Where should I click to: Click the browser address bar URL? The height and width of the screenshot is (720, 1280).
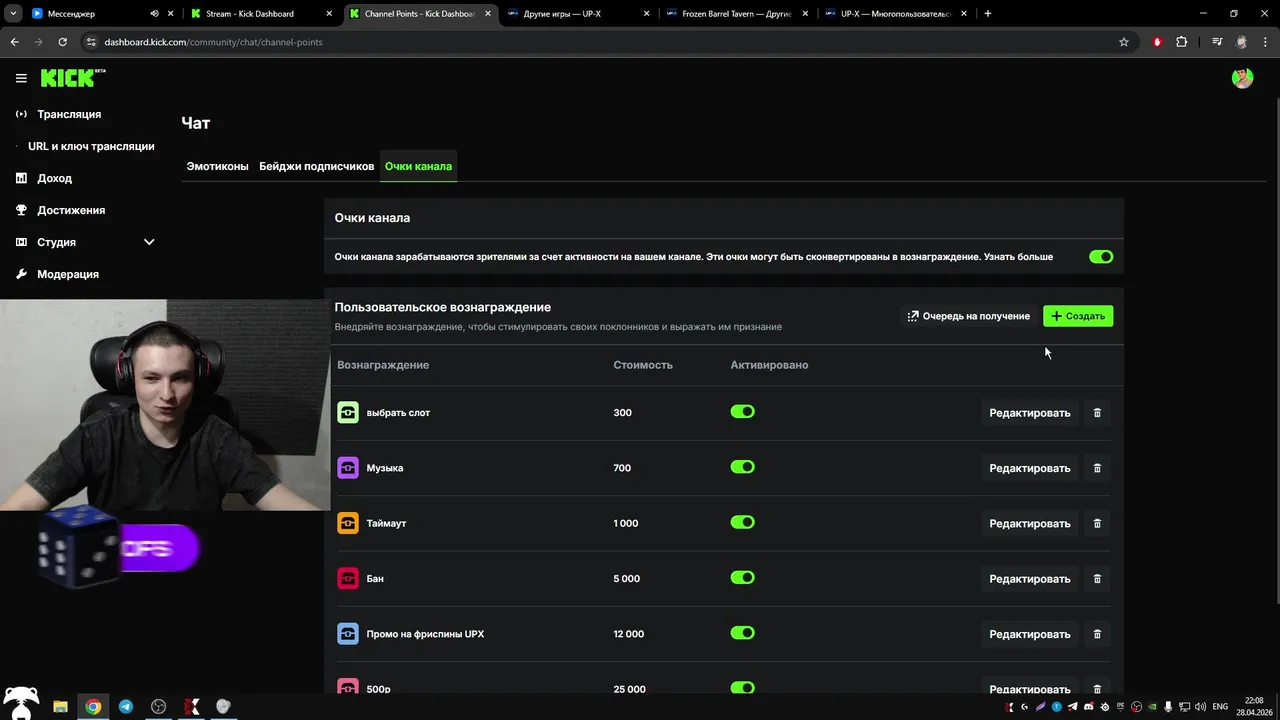coord(213,42)
